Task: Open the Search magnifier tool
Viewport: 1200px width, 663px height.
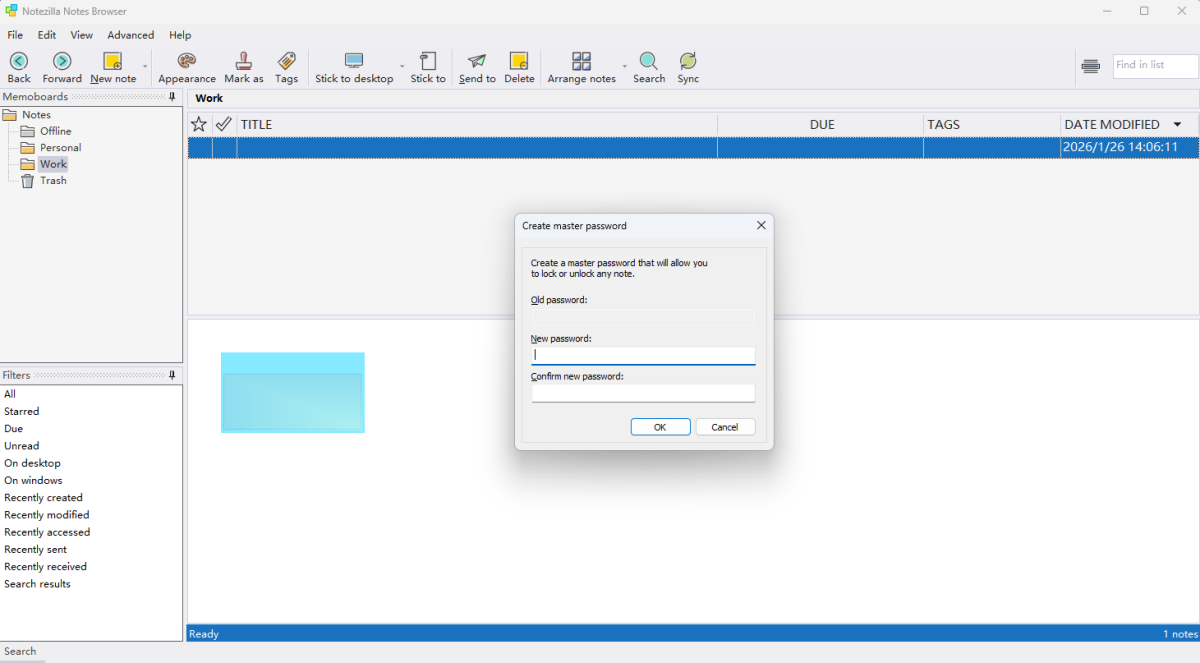Action: (x=648, y=62)
